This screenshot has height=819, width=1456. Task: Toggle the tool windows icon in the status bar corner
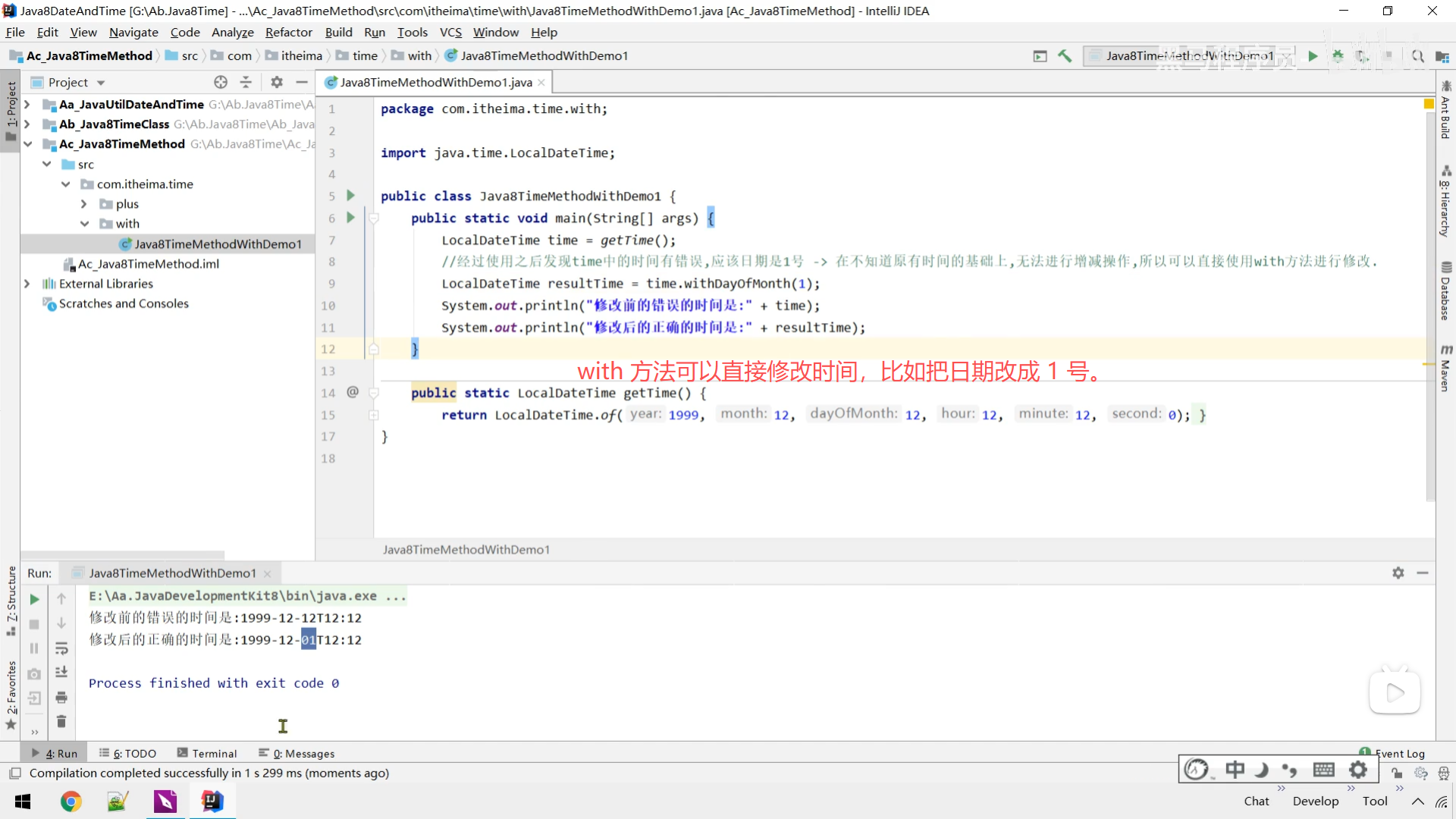click(x=14, y=773)
